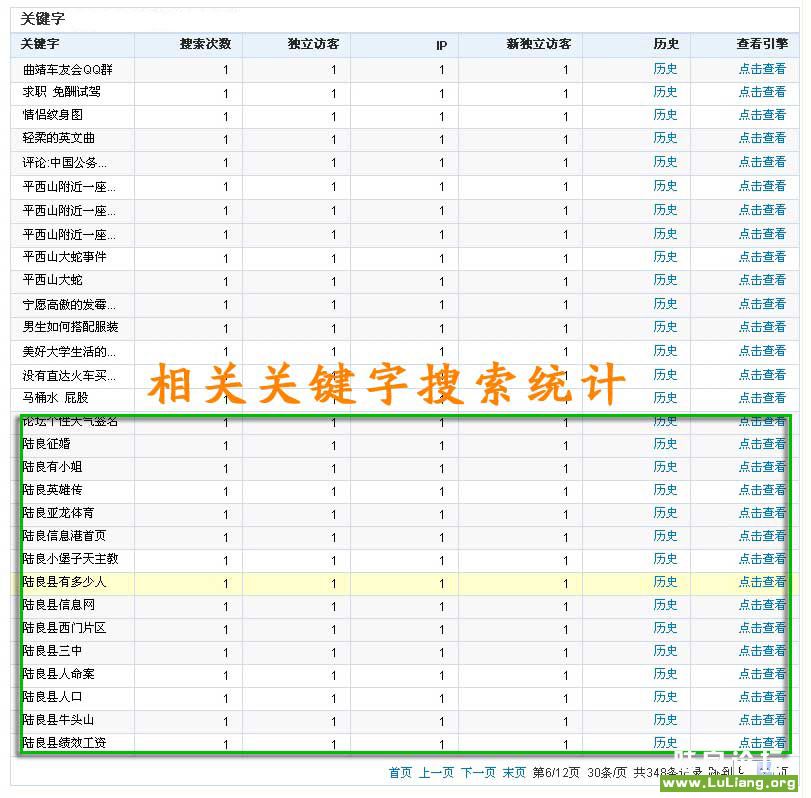811x798 pixels.
Task: Click 点击查看 for 陆良征婚
Action: pos(762,444)
